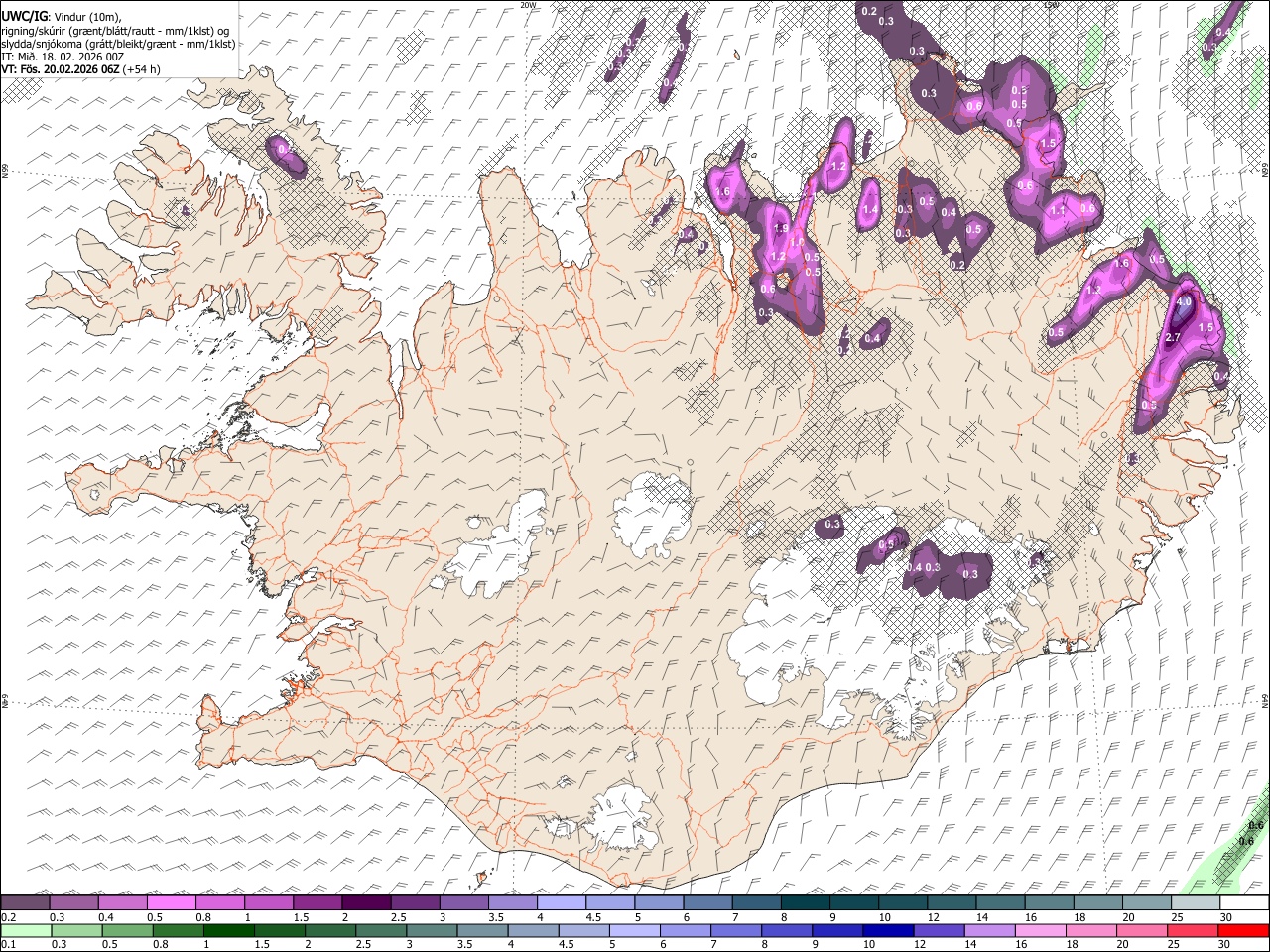
Task: Click the '20W' longitude label
Action: tap(527, 4)
